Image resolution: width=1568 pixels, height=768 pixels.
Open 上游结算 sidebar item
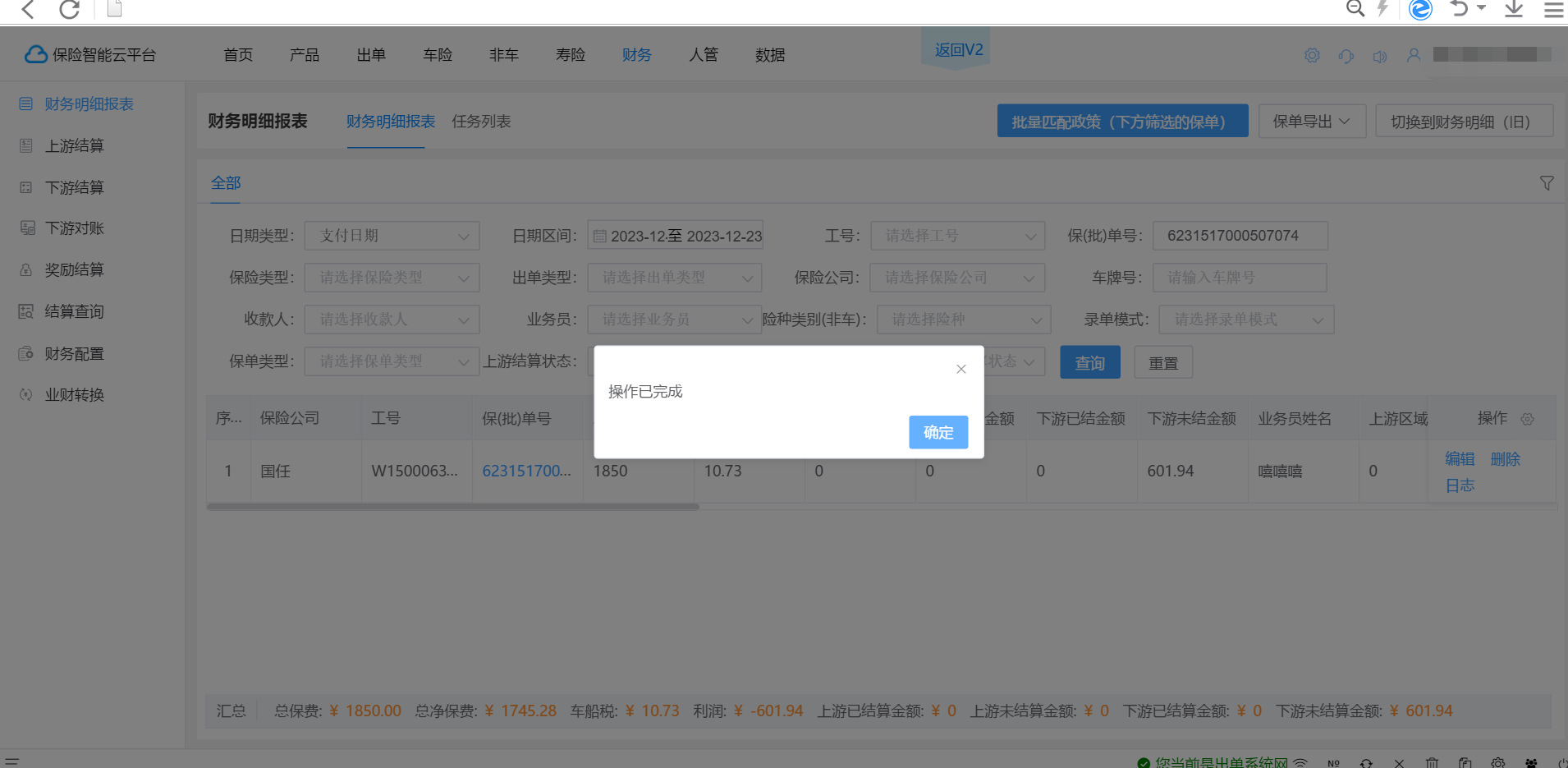75,146
